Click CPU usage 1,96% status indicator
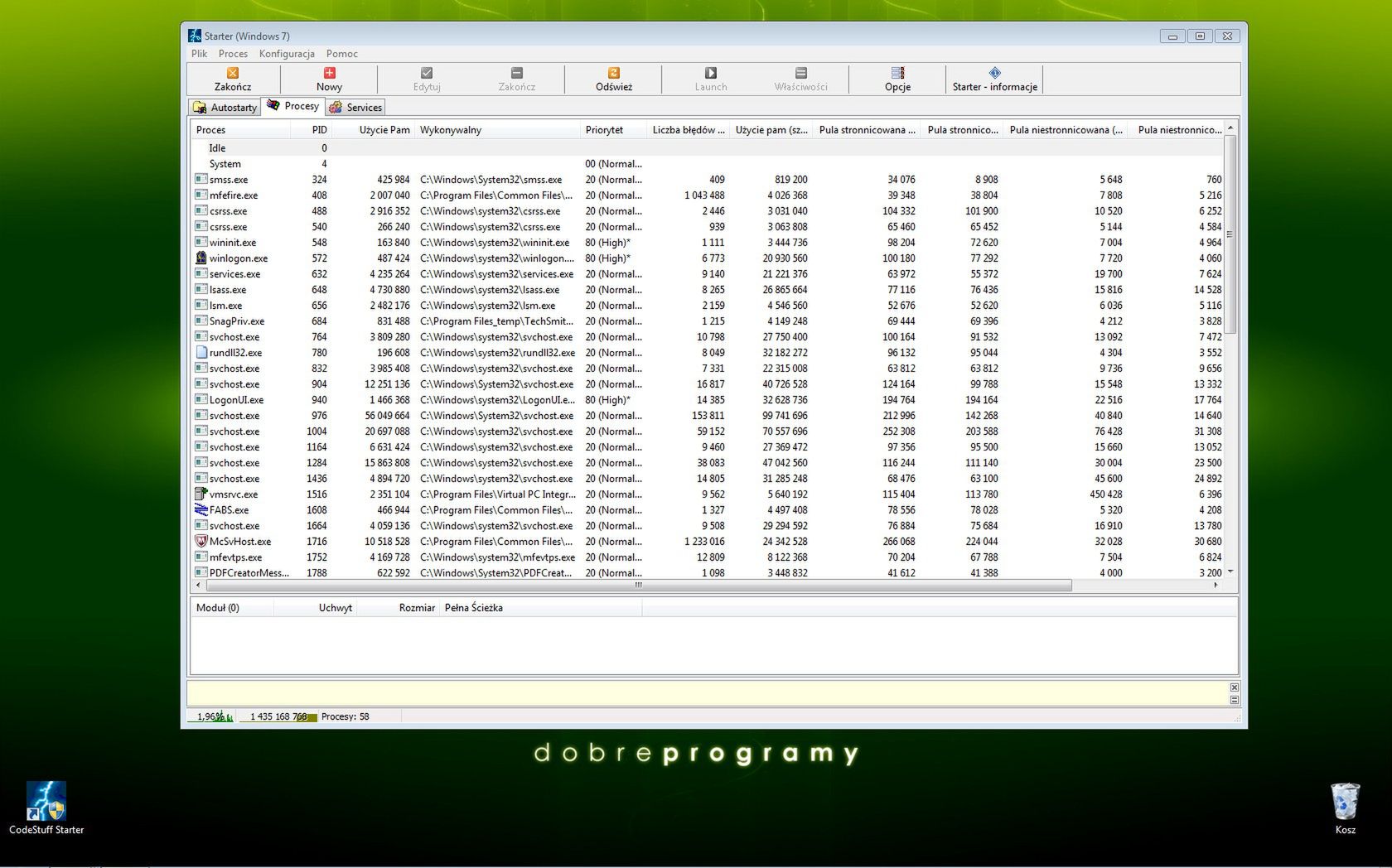The image size is (1392, 868). 211,716
